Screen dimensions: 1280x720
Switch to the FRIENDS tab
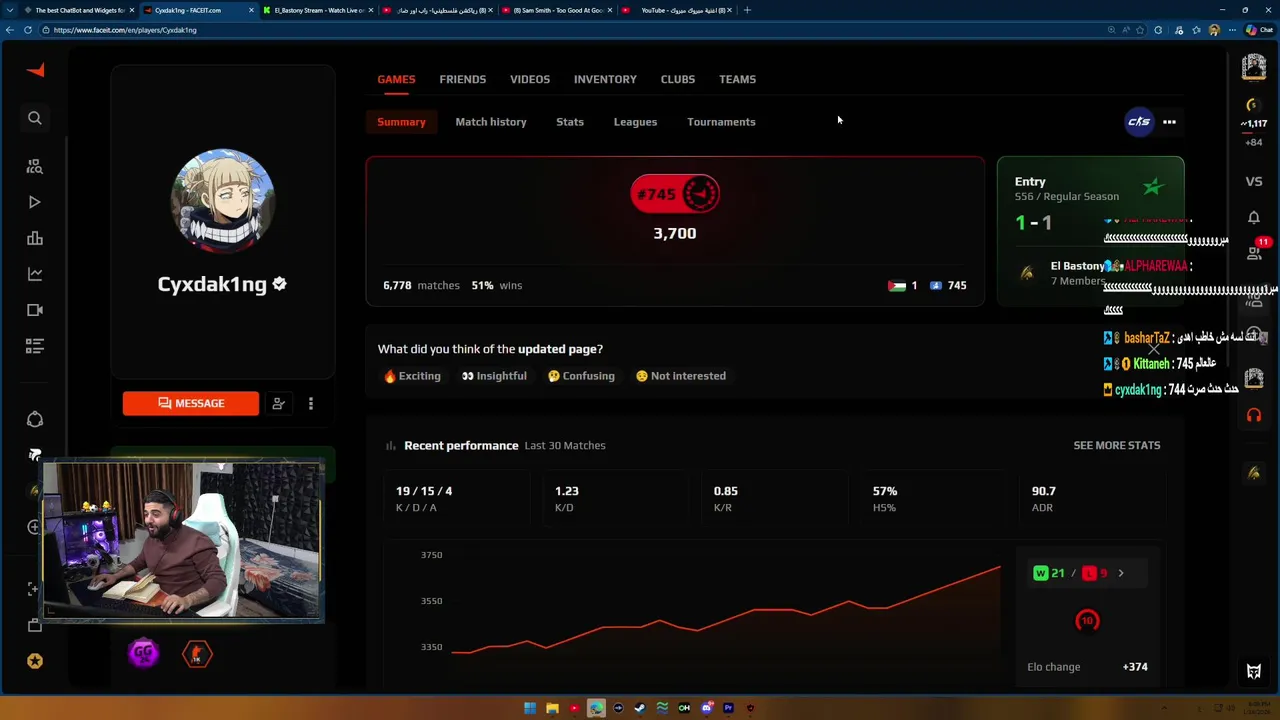(463, 79)
